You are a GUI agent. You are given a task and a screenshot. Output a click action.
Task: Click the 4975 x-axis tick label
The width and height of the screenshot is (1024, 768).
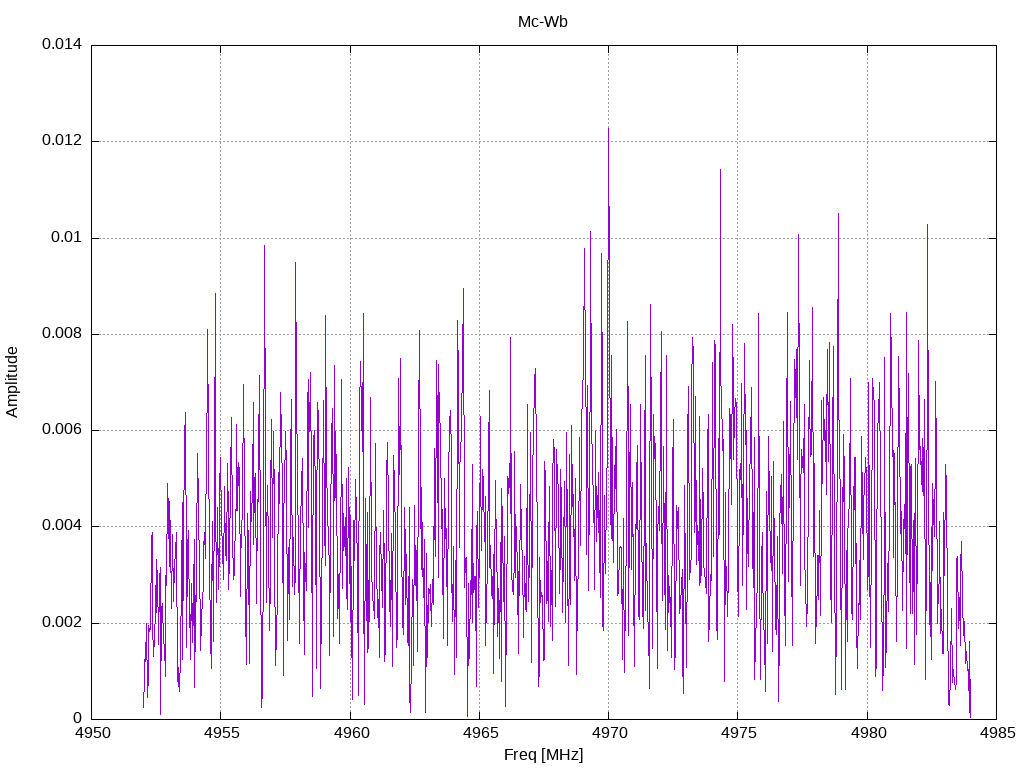pos(738,733)
